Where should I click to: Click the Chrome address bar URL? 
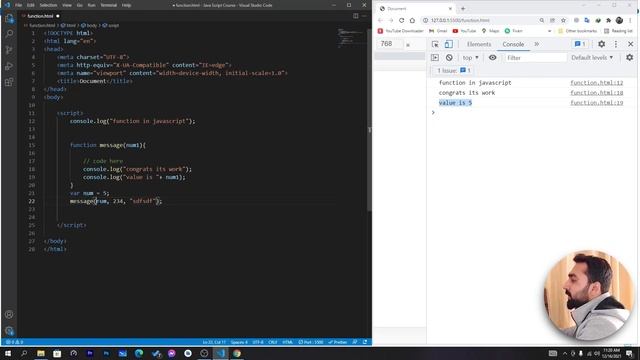click(460, 20)
